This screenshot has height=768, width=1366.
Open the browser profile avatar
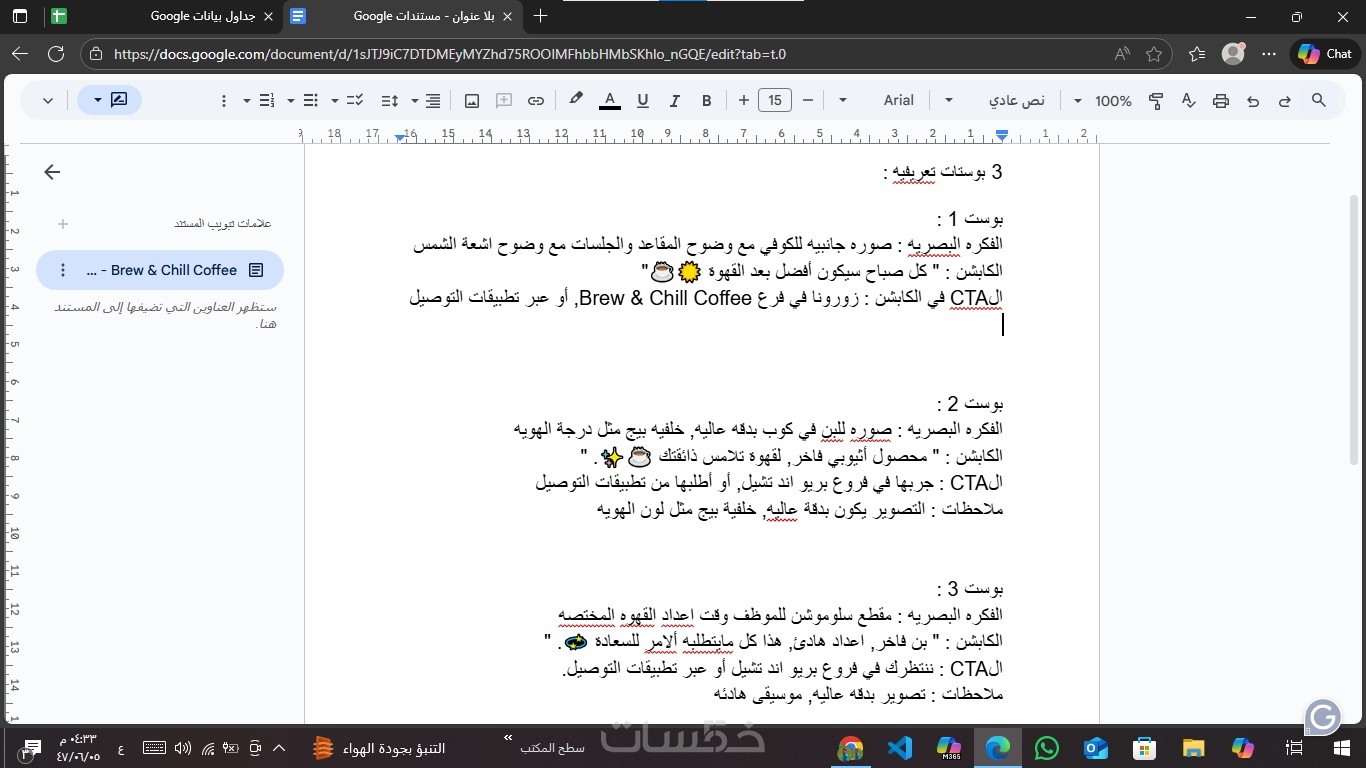1233,54
